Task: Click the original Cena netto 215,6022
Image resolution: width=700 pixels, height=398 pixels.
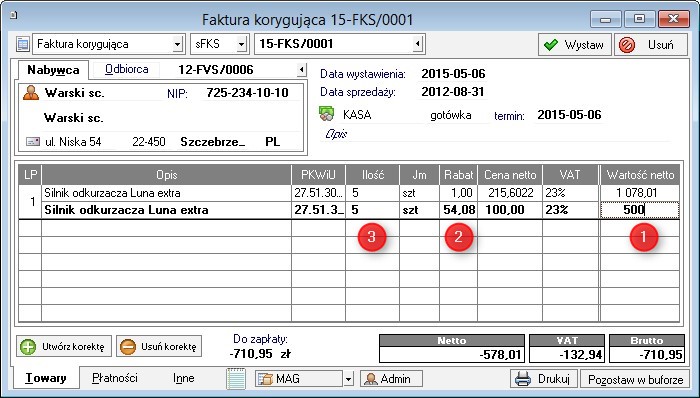Action: point(510,193)
